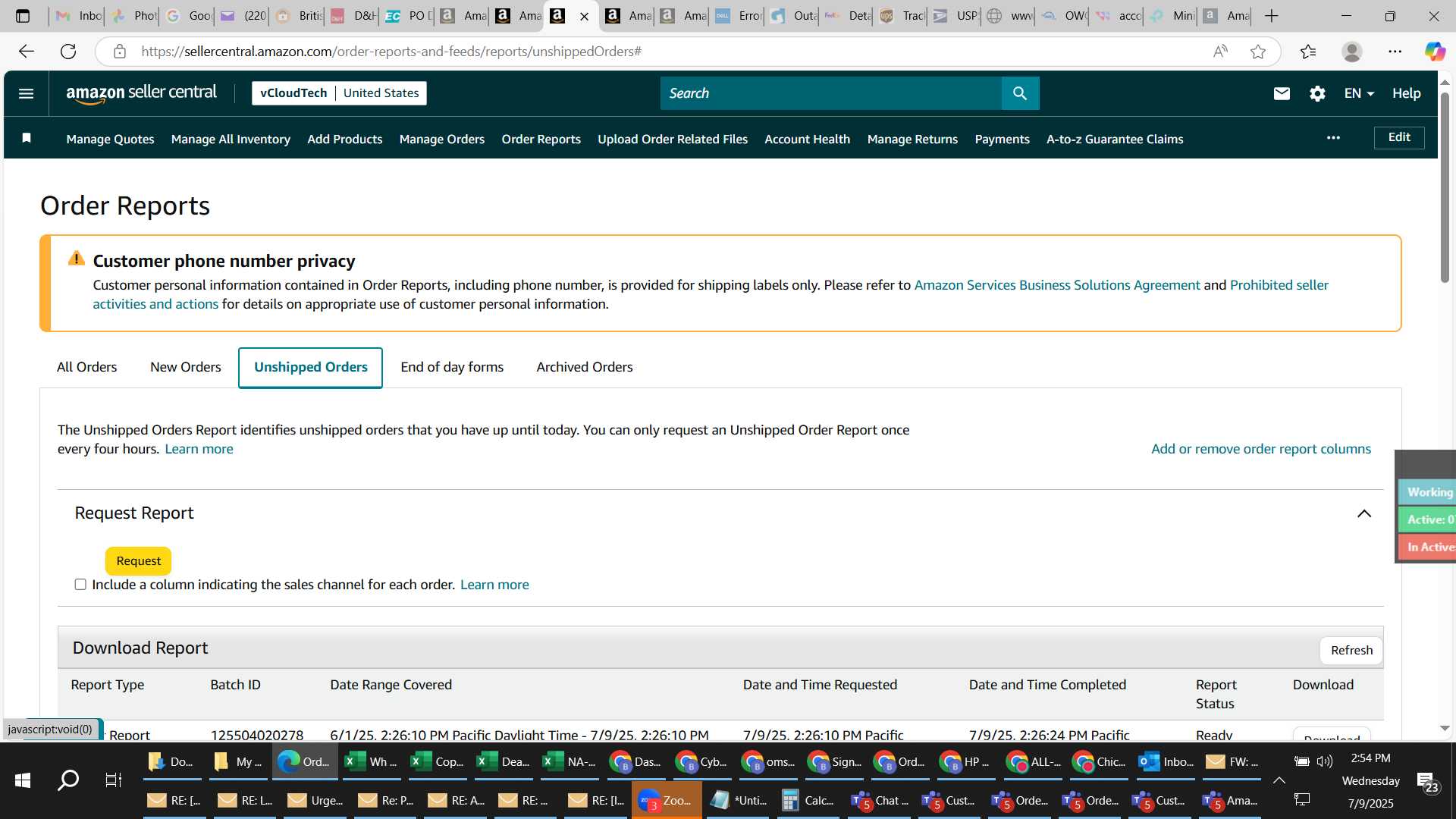Open A-to-z Guarantee Claims
This screenshot has height=819, width=1456.
pos(1115,139)
